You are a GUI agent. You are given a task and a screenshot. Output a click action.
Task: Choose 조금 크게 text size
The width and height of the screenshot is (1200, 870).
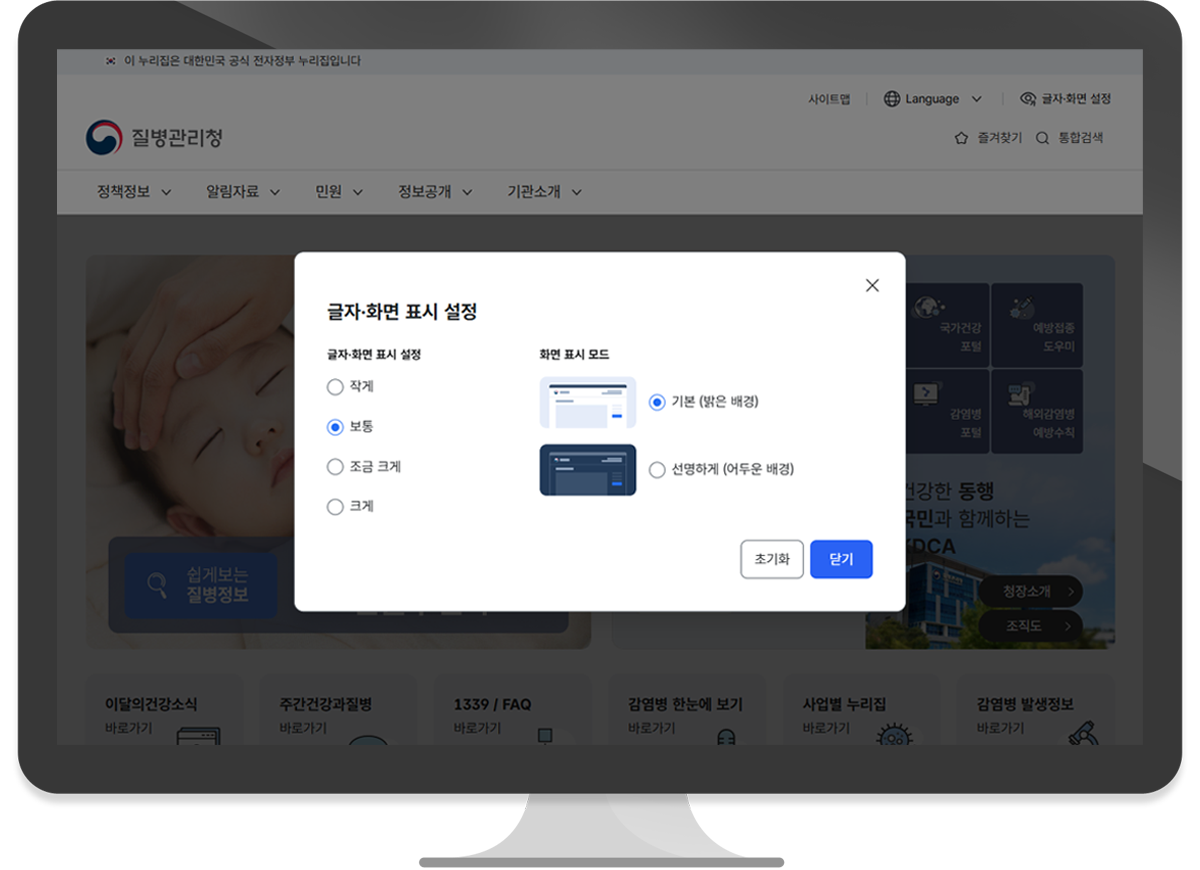pyautogui.click(x=335, y=467)
